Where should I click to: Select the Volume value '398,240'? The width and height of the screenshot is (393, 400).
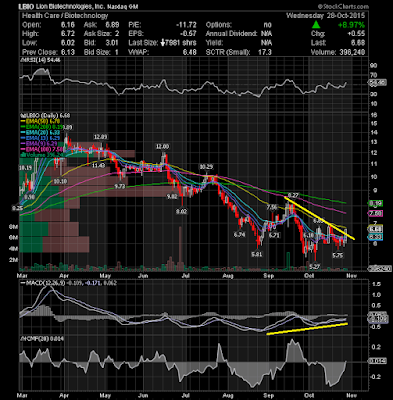point(351,52)
